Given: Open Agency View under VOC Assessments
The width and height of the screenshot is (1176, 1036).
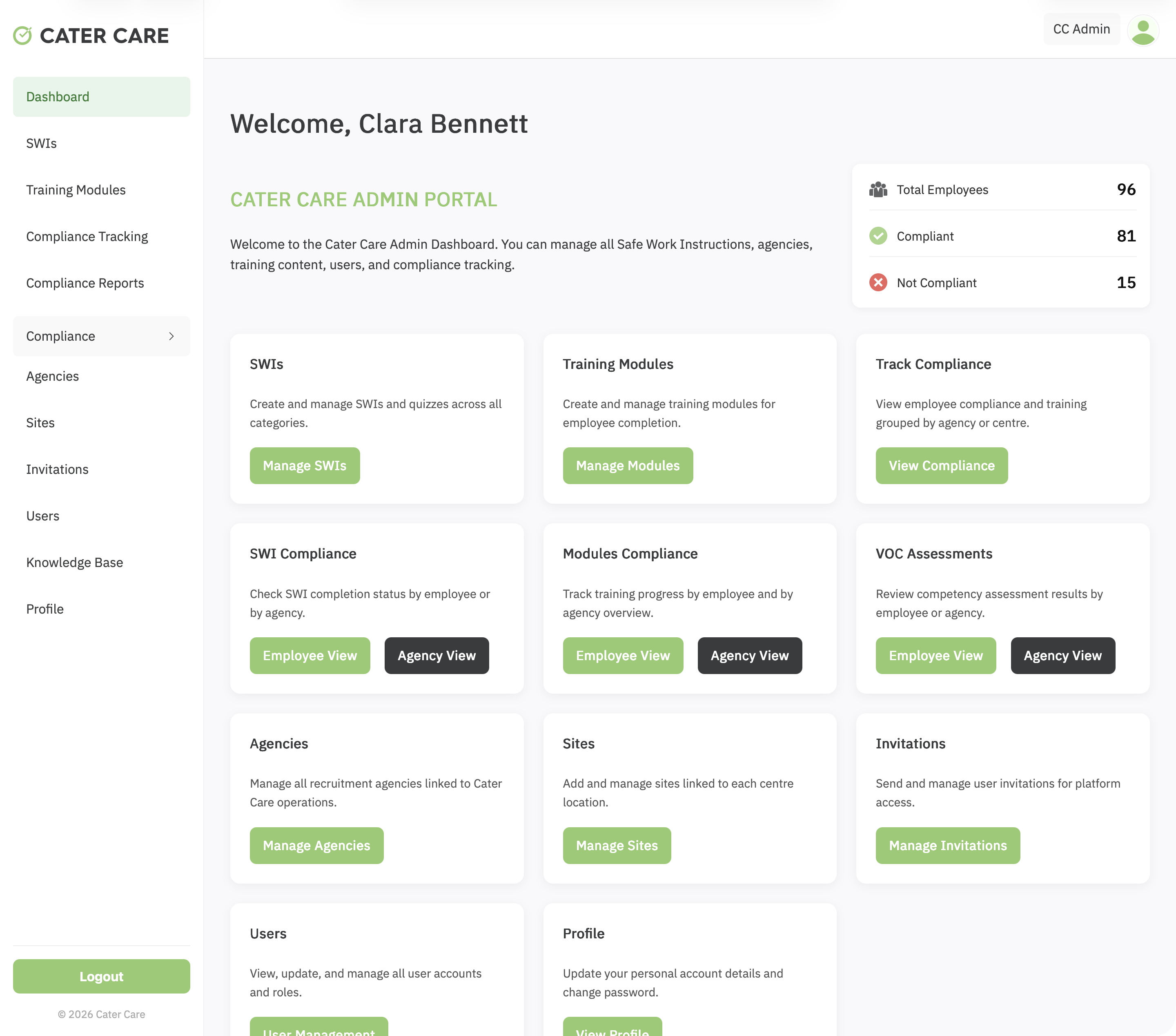Looking at the screenshot, I should (1062, 656).
